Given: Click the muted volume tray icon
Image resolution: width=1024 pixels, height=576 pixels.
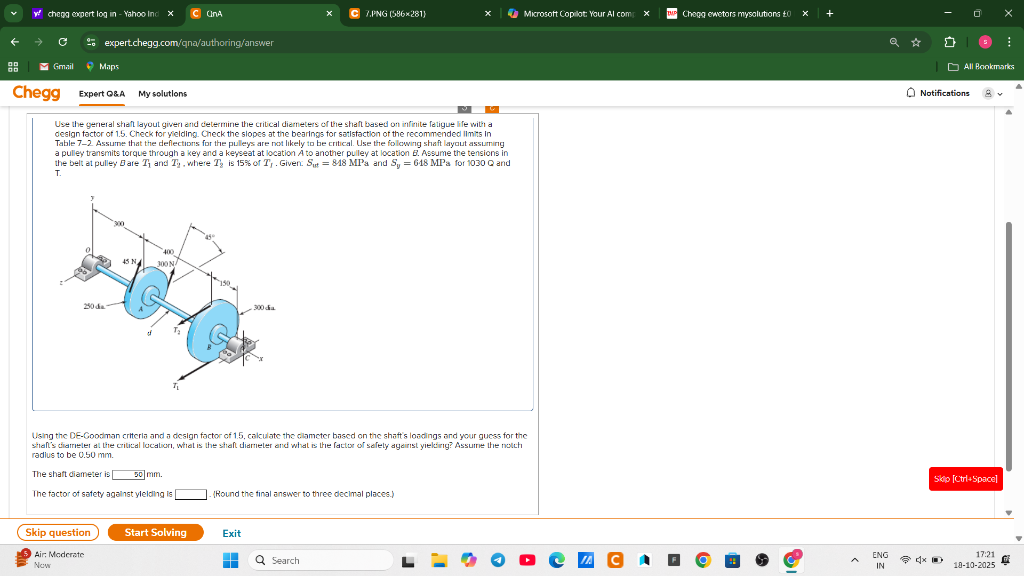Looking at the screenshot, I should click(x=921, y=560).
